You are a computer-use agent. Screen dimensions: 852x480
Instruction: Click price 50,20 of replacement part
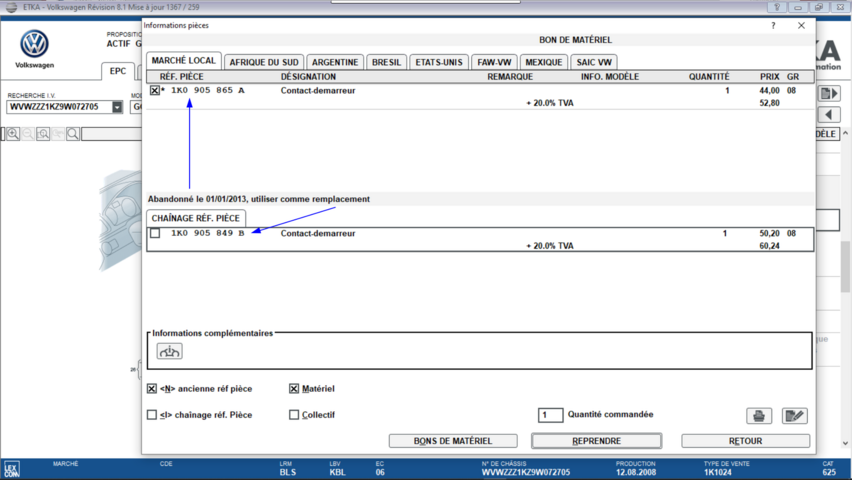coord(769,233)
